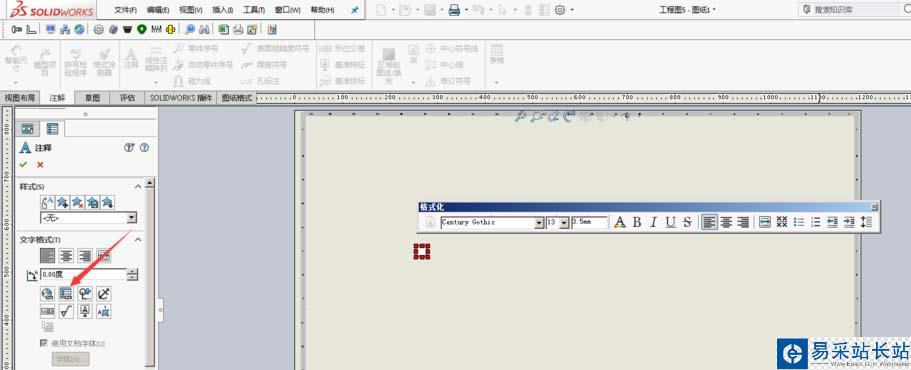The image size is (911, 370).
Task: Click the 0.00度 angle input field
Action: 83,275
